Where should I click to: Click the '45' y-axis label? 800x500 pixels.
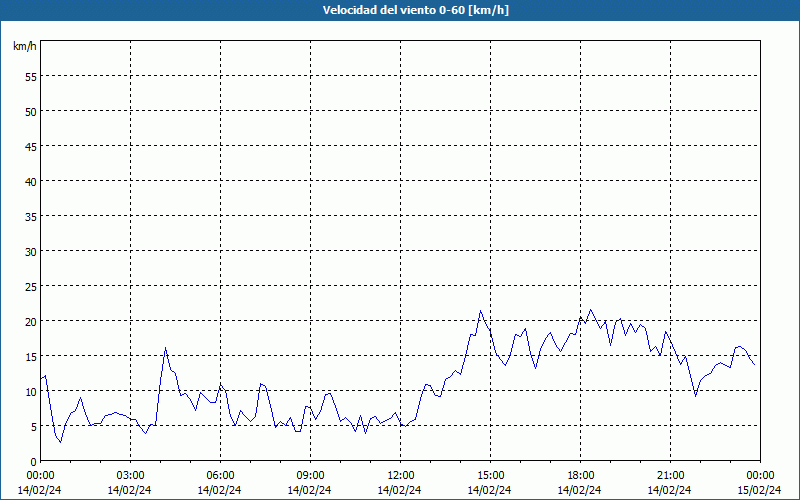[x=31, y=146]
